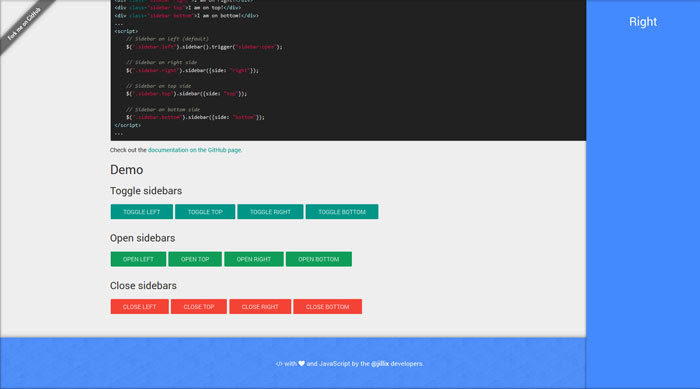
Task: Click the "Sidebar on bottom side" code comment
Action: [162, 109]
